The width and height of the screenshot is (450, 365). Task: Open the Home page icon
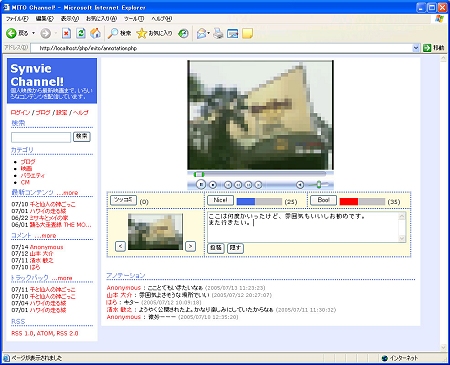[x=95, y=33]
